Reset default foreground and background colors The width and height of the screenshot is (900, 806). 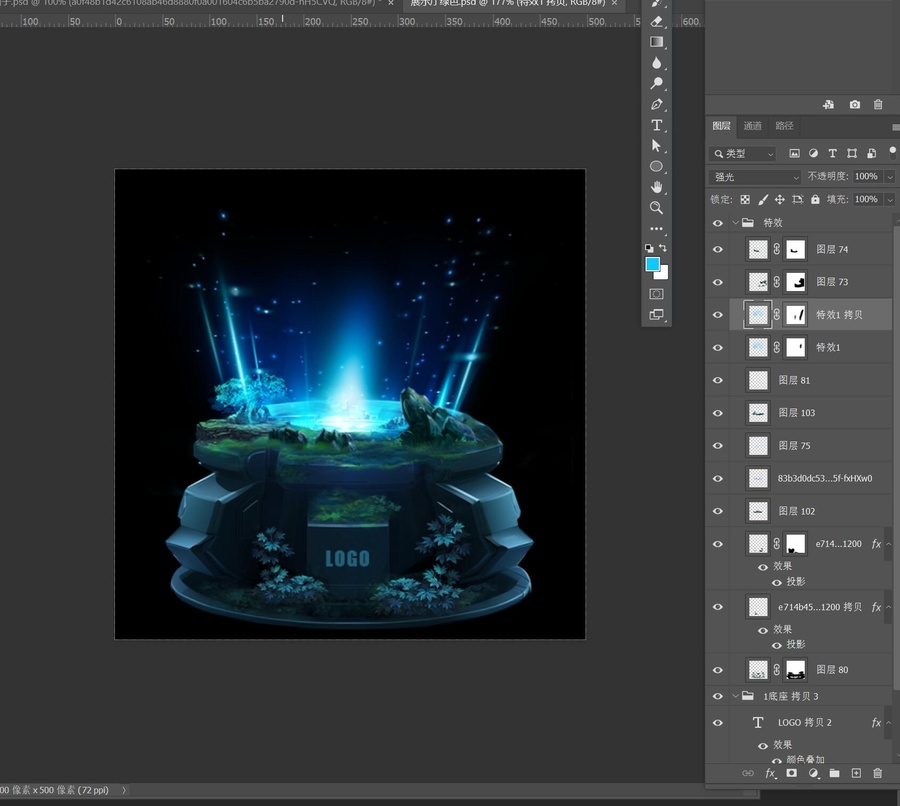pos(649,248)
